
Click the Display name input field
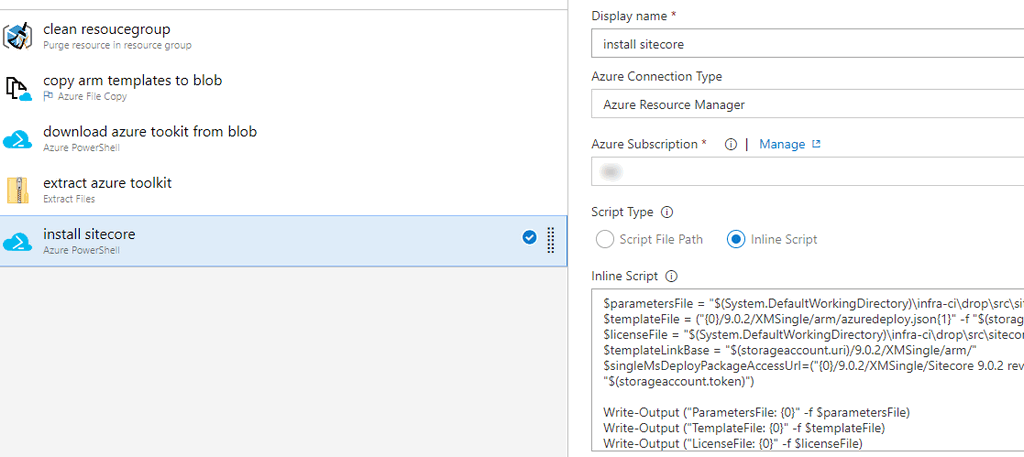807,44
